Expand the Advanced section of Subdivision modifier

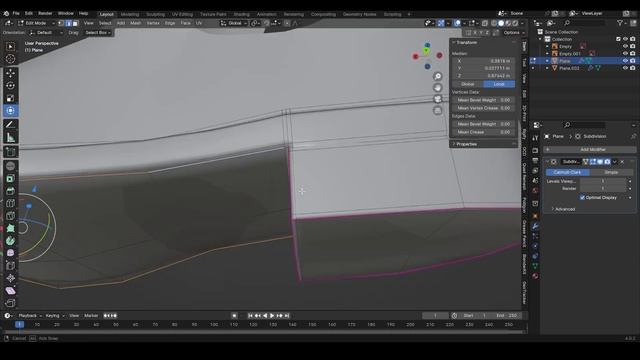(x=563, y=209)
